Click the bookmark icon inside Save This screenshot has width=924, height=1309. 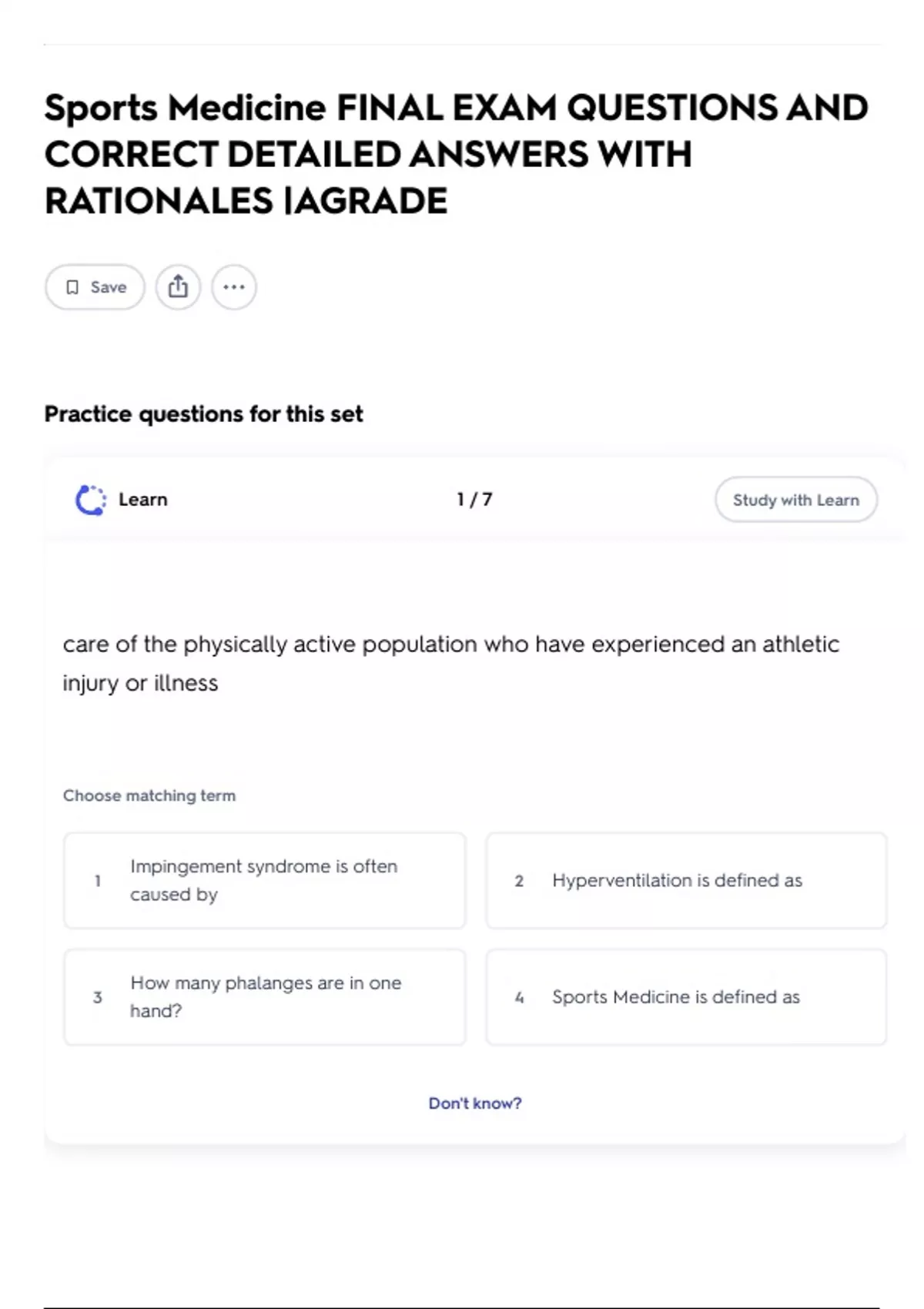72,287
